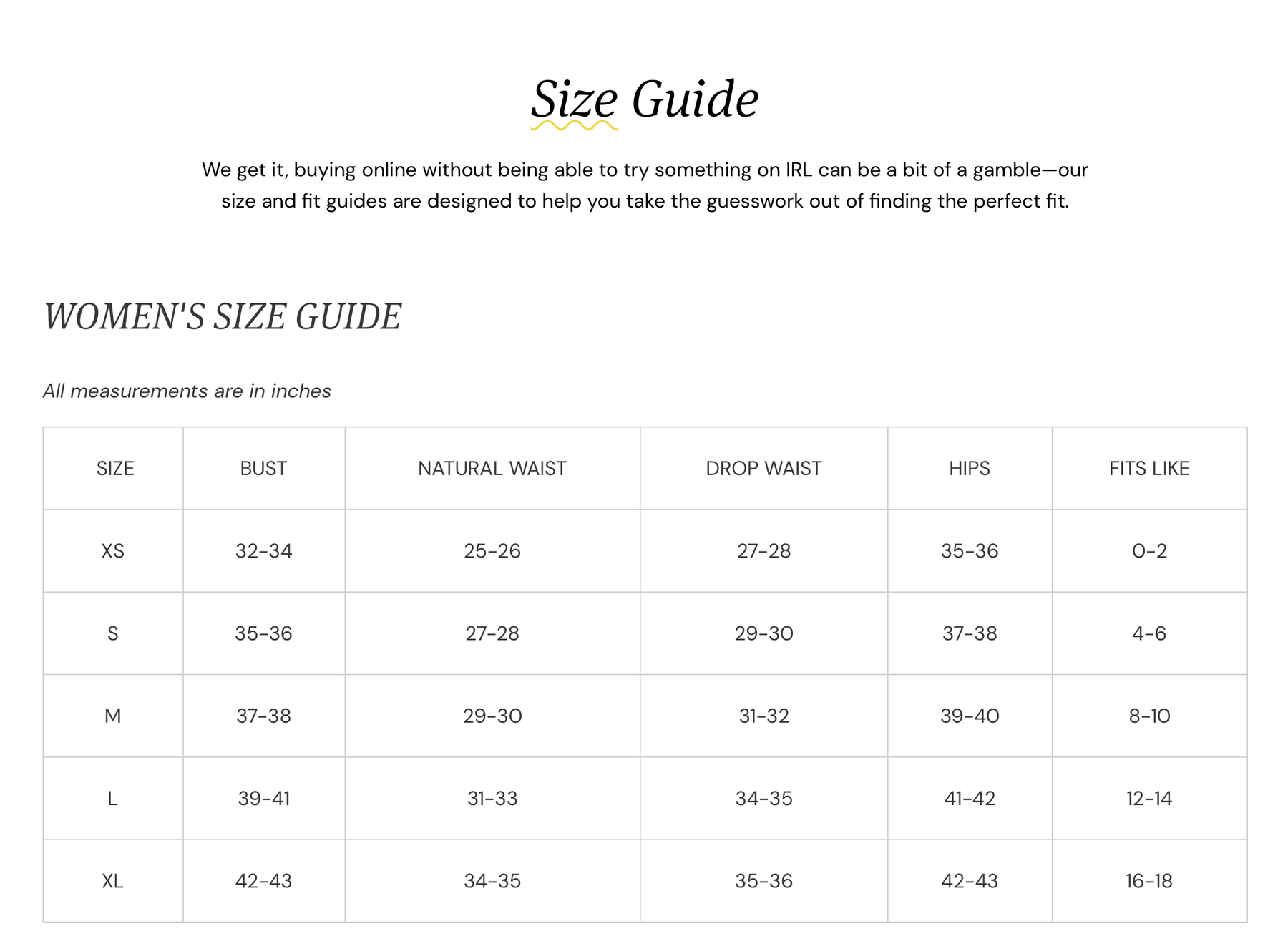
Task: Click the Women's Size Guide heading
Action: coord(223,316)
